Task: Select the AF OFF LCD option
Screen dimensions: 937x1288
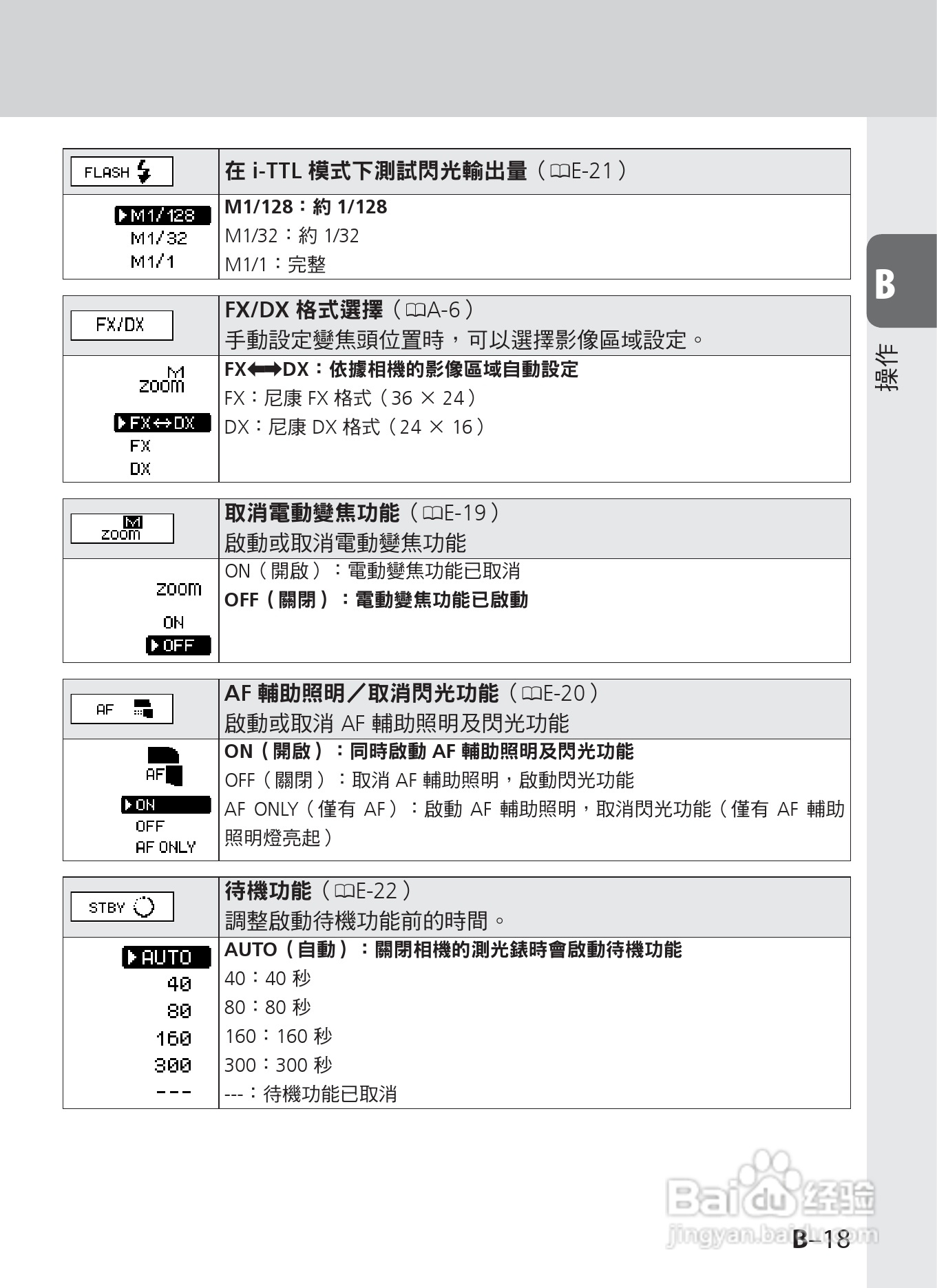Action: (150, 826)
